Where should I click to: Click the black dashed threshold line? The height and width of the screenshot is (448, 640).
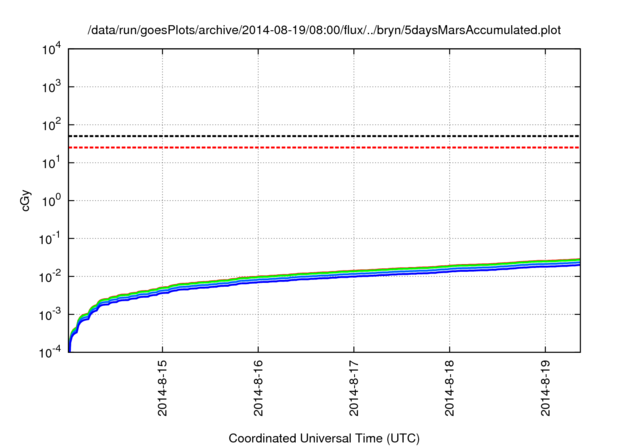coord(324,136)
